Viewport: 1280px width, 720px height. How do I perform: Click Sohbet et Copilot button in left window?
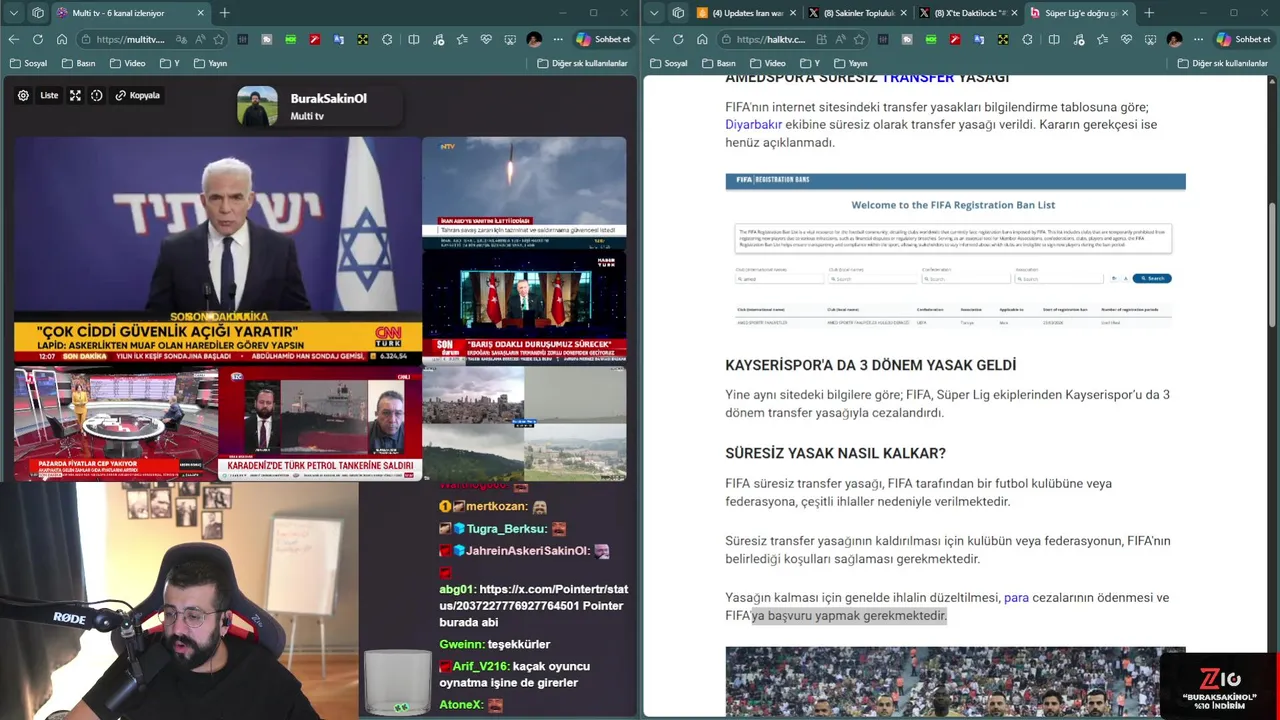[603, 39]
